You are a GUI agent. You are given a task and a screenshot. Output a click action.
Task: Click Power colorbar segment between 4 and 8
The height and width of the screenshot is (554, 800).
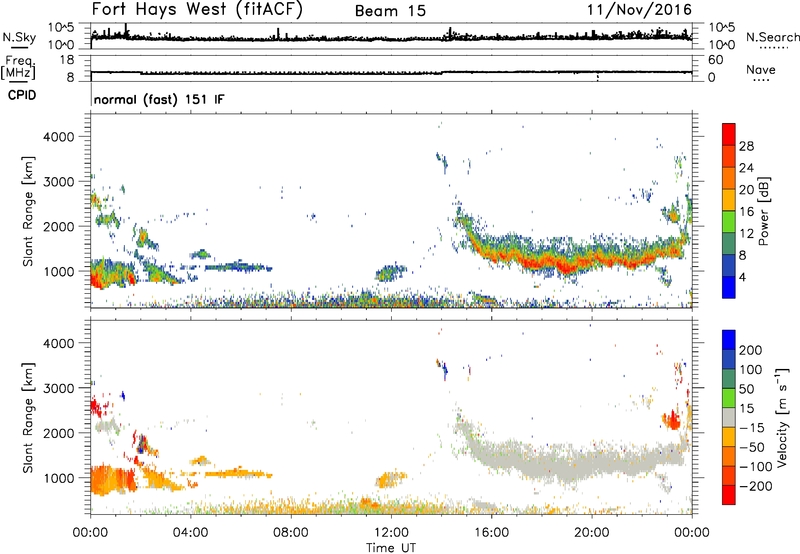[x=729, y=266]
